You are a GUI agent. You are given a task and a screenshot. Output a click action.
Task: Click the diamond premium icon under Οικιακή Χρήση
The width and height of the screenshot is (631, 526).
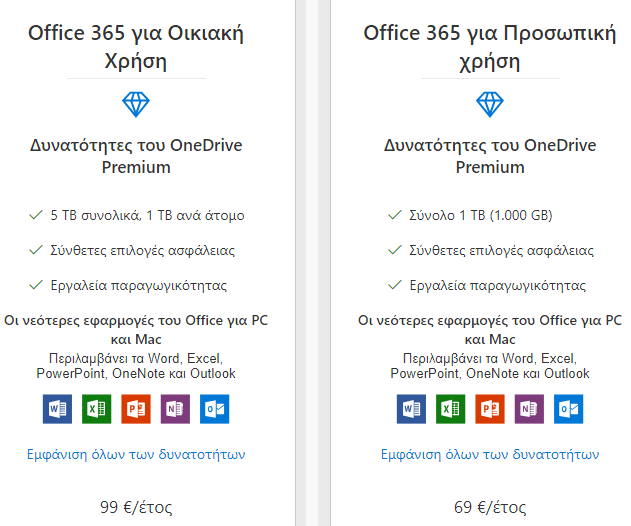[x=136, y=105]
